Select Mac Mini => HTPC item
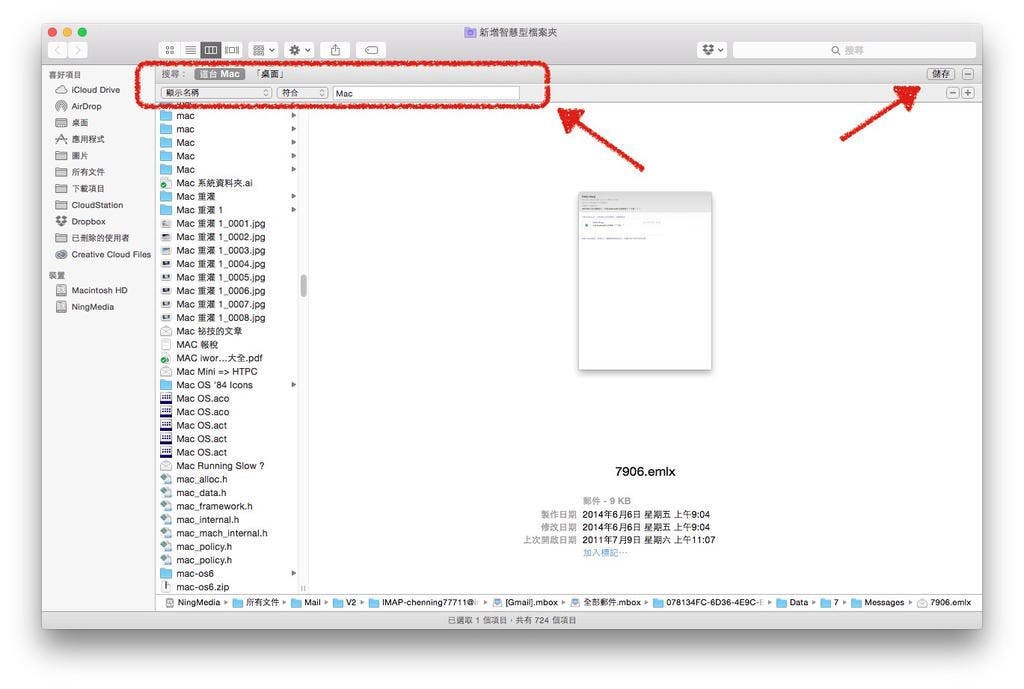1024x689 pixels. 217,371
